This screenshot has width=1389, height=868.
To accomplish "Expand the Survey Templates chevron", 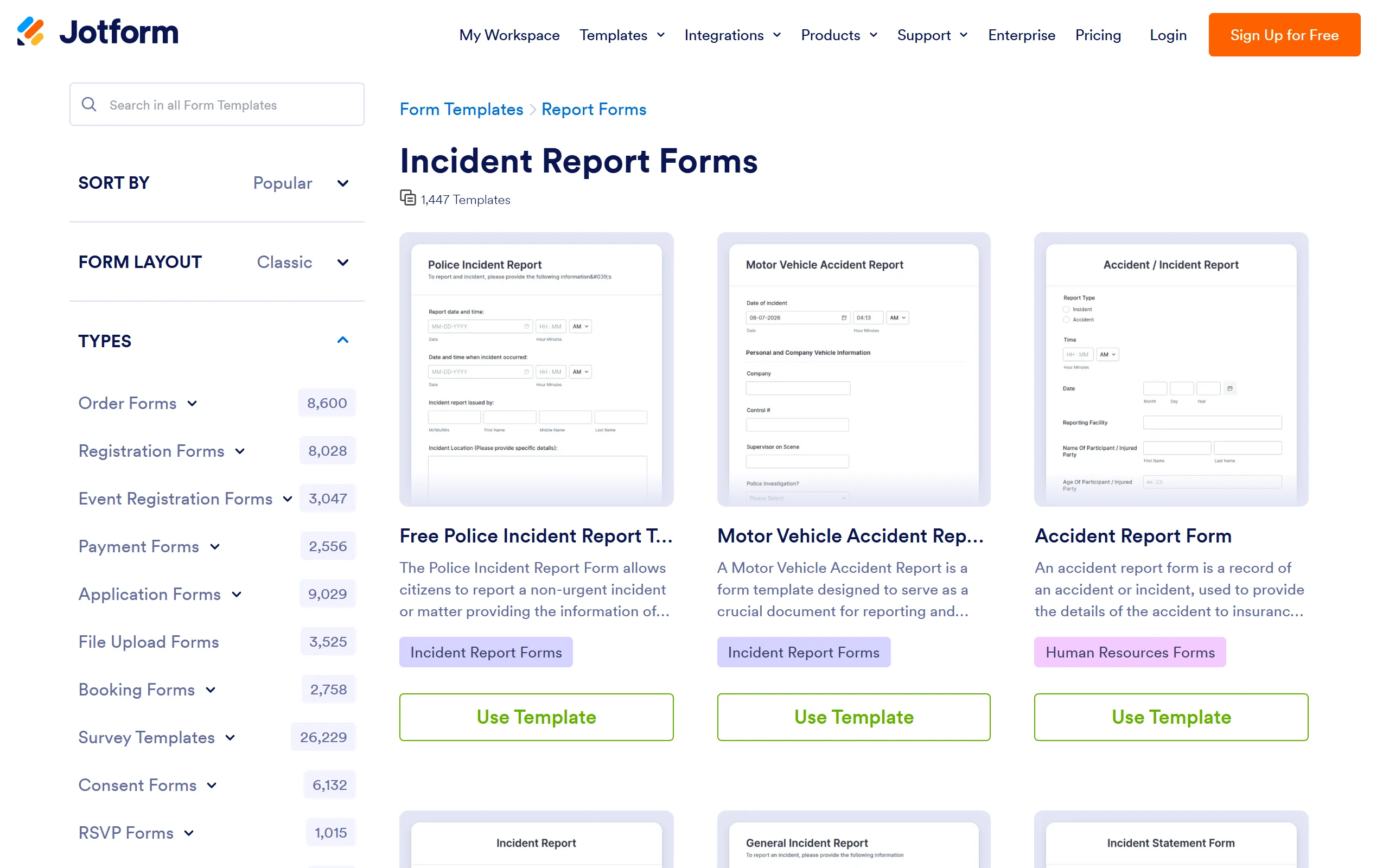I will point(230,737).
